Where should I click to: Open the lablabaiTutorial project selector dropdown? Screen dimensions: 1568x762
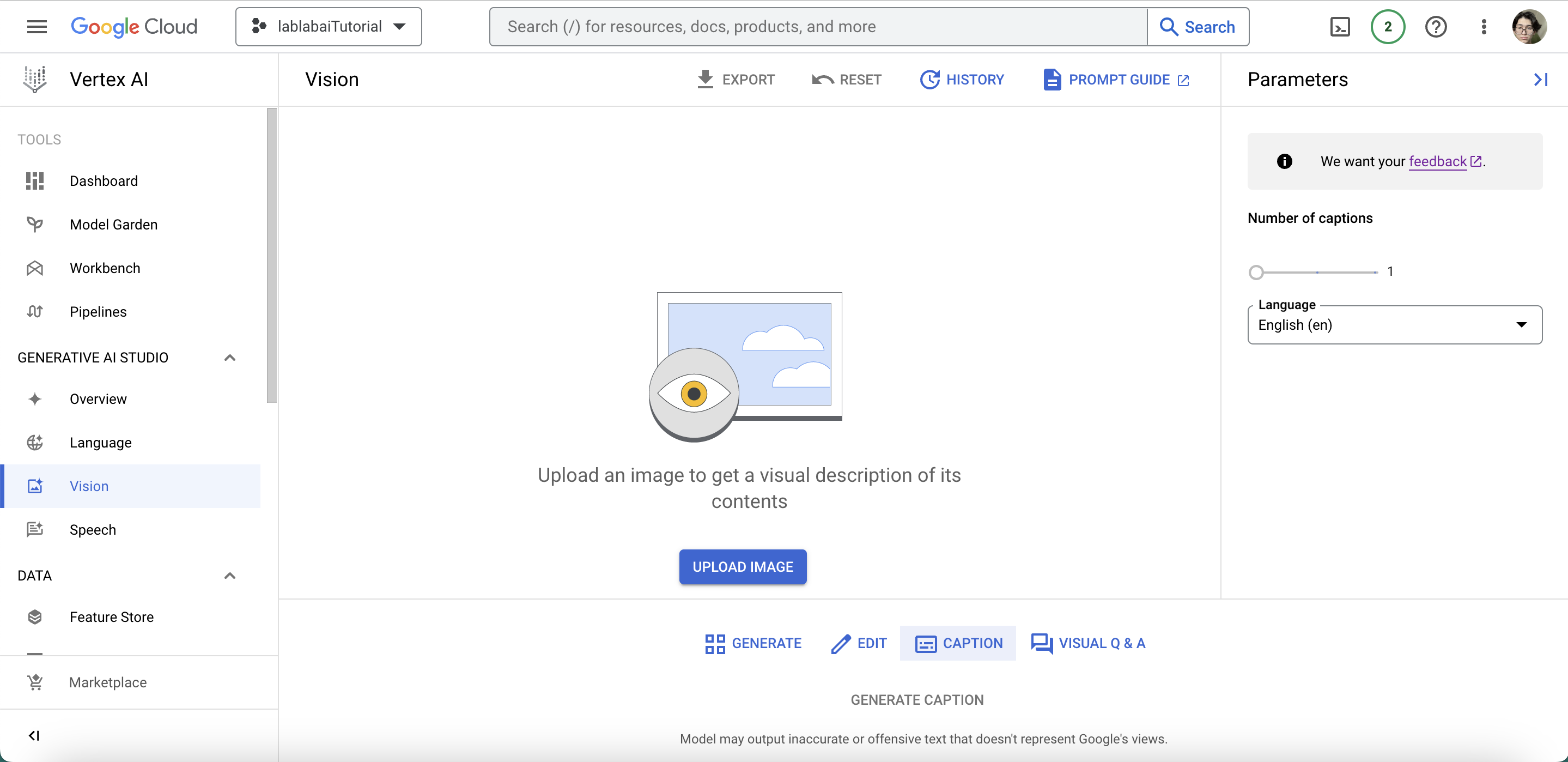click(x=329, y=27)
